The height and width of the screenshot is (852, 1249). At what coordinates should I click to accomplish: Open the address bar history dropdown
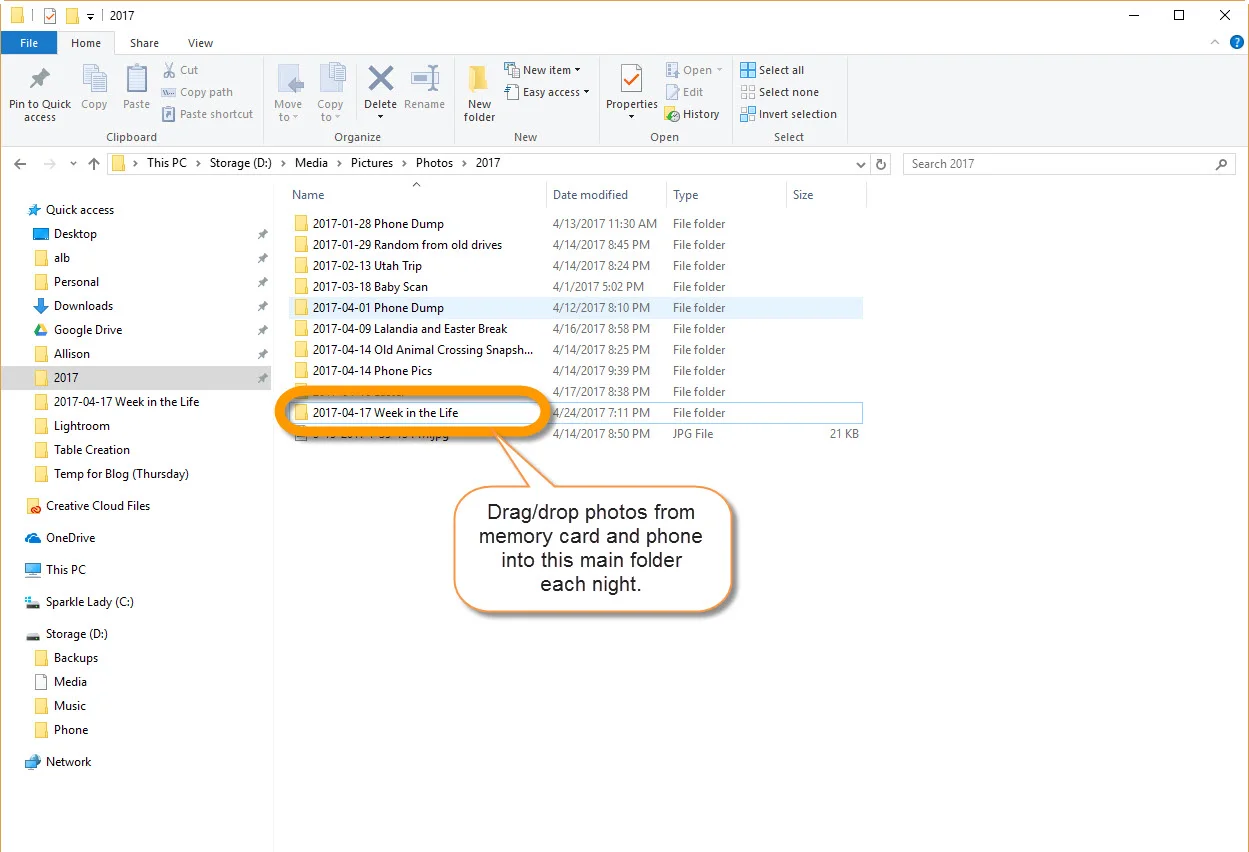(x=861, y=164)
